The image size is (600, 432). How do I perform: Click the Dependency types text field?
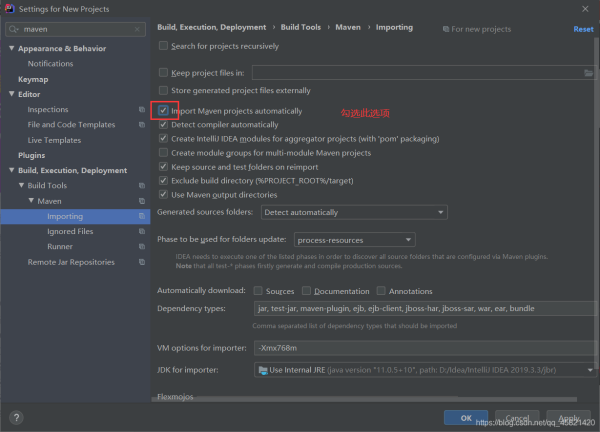[425, 308]
